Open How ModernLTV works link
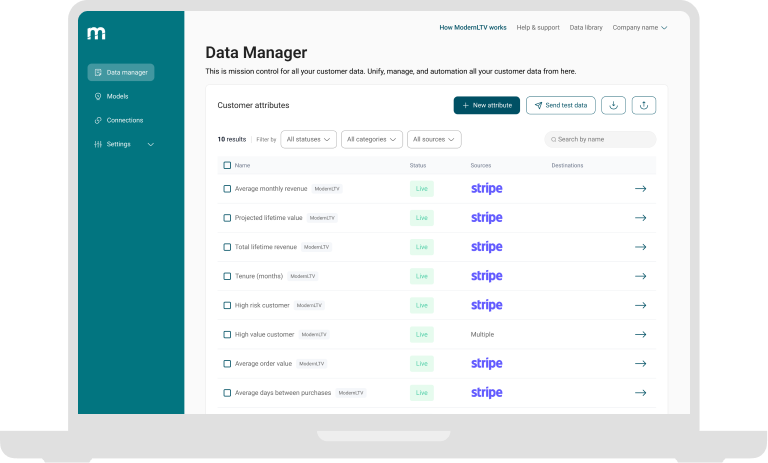 coord(473,27)
